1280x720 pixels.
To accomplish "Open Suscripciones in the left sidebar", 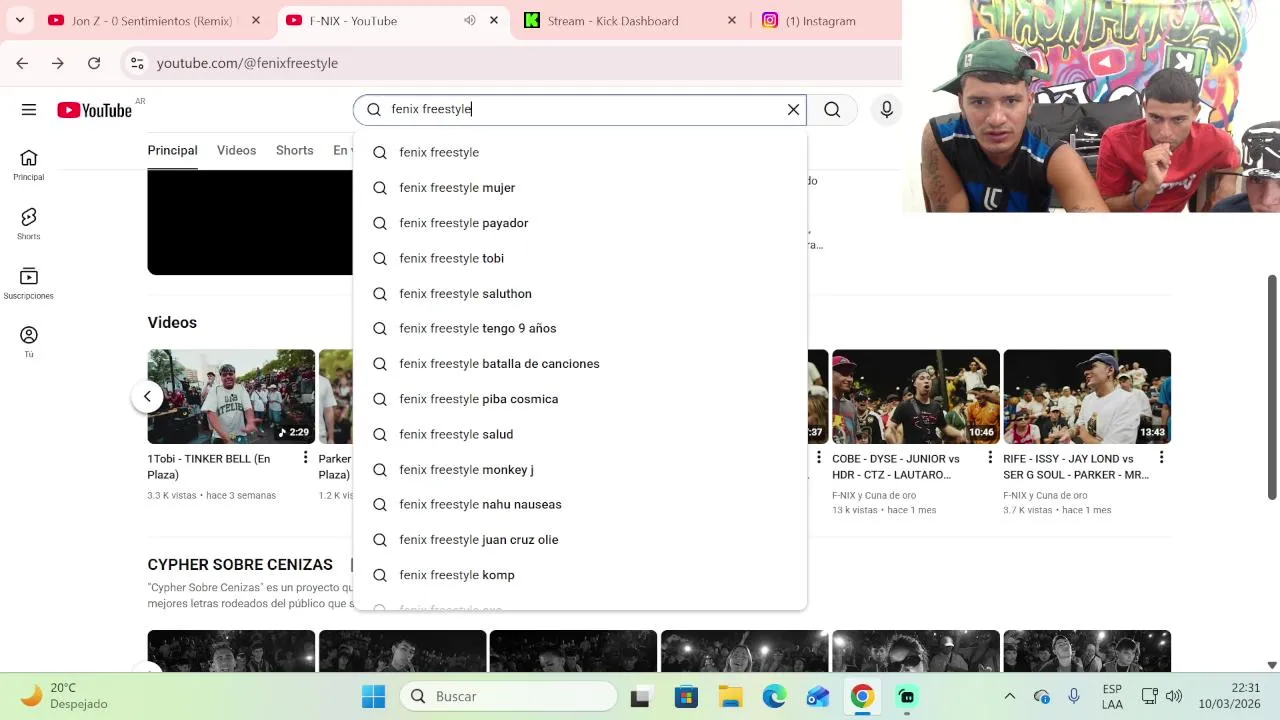I will tap(29, 283).
